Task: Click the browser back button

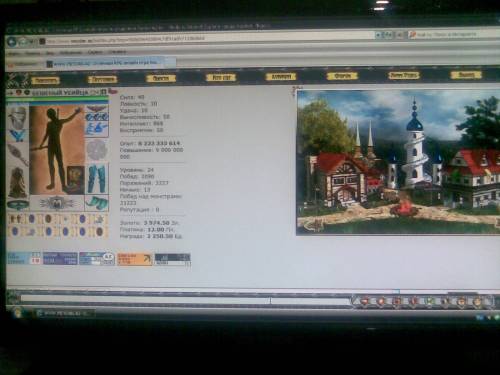Action: 12,42
